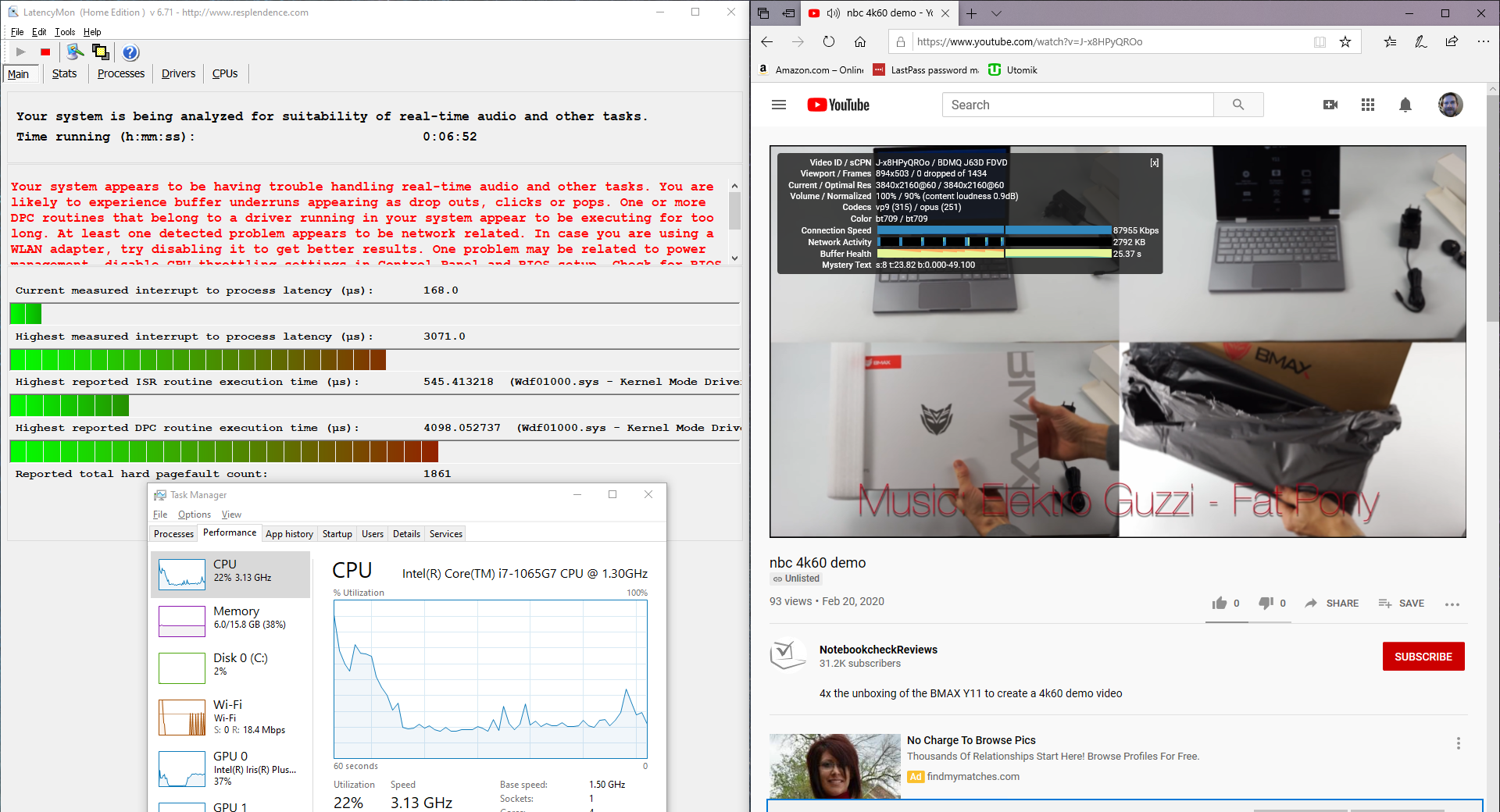Open the LatencyMon Help menu
Screen dimensions: 1500x812
click(92, 32)
